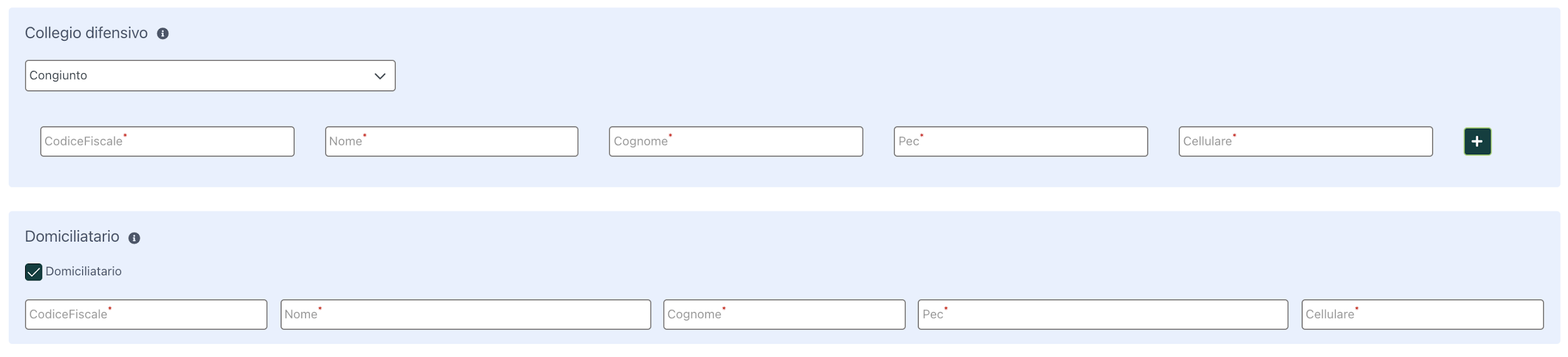
Task: Click the Congiunto text inside the combo box
Action: click(x=58, y=75)
